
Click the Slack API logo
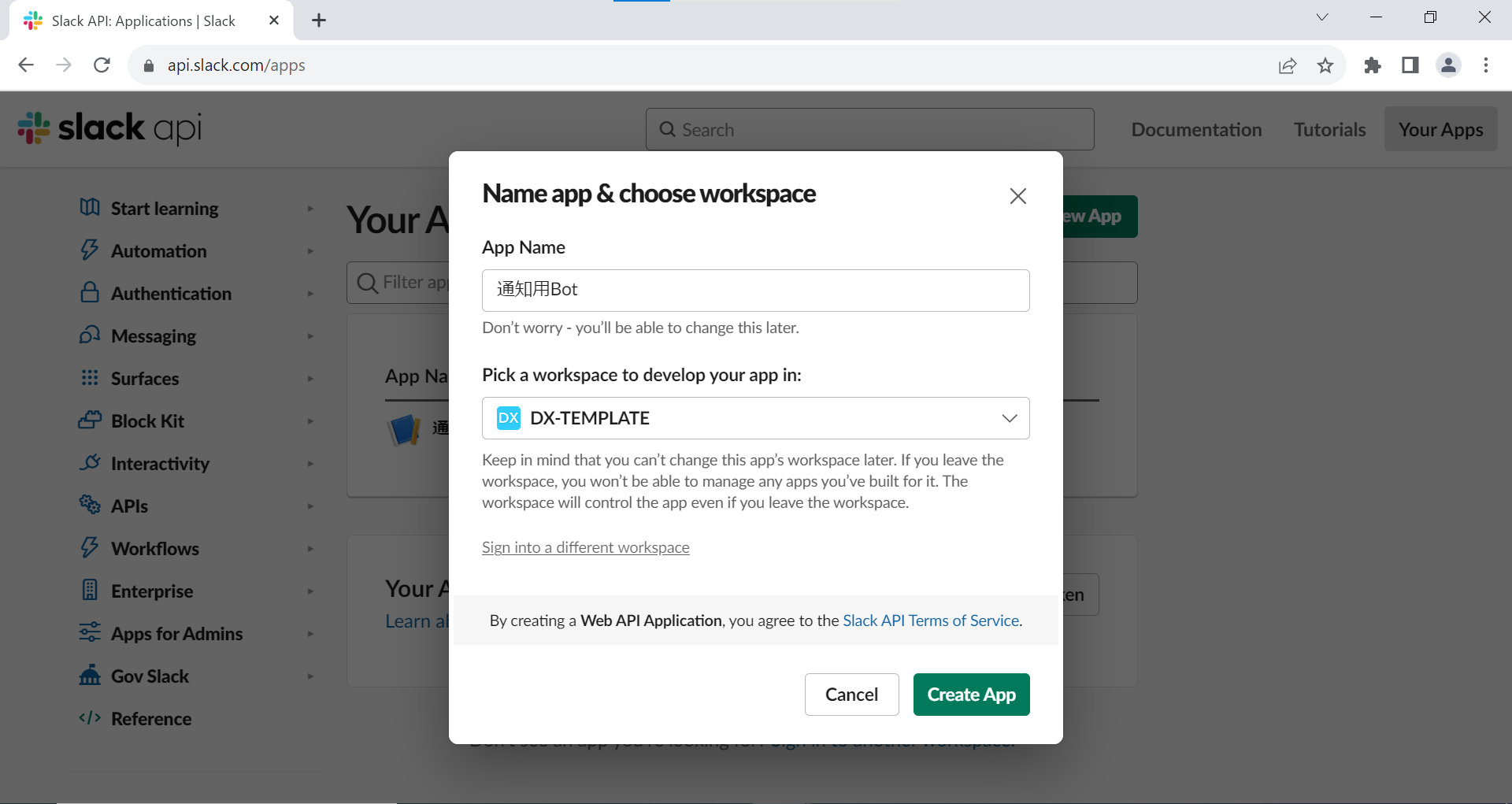(x=109, y=128)
